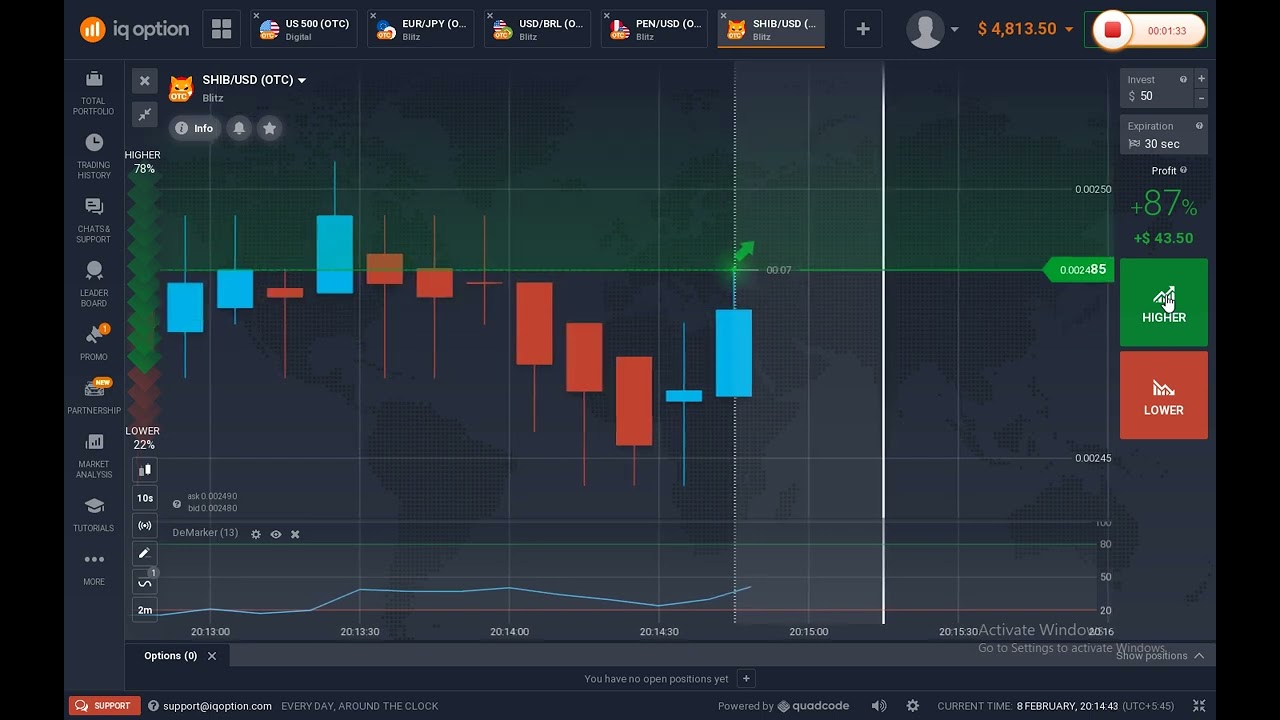Add SHIB/USD to favorites with star
The width and height of the screenshot is (1280, 720).
269,128
